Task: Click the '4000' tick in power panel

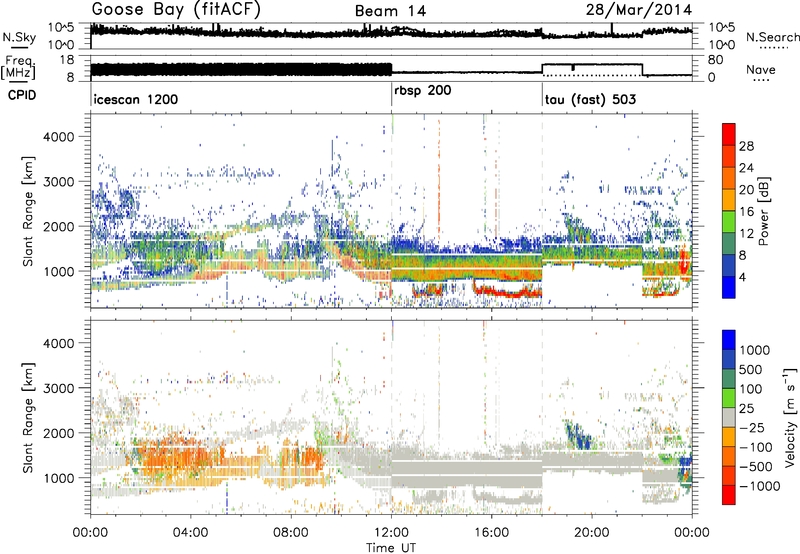Action: [x=58, y=137]
